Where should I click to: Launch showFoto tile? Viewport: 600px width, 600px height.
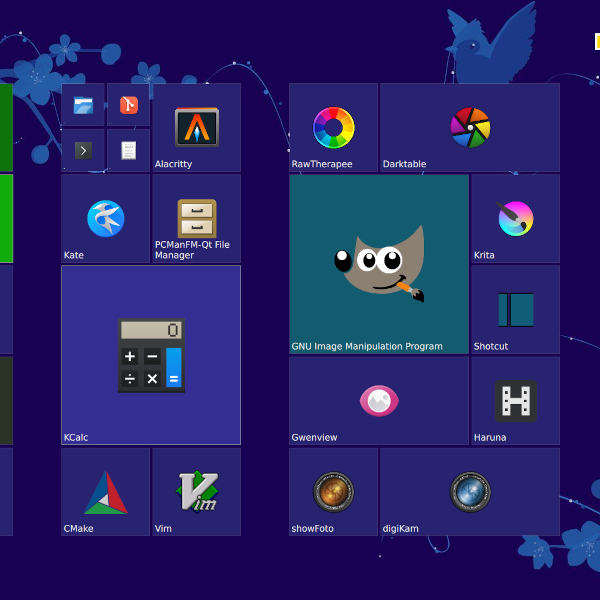(x=334, y=492)
